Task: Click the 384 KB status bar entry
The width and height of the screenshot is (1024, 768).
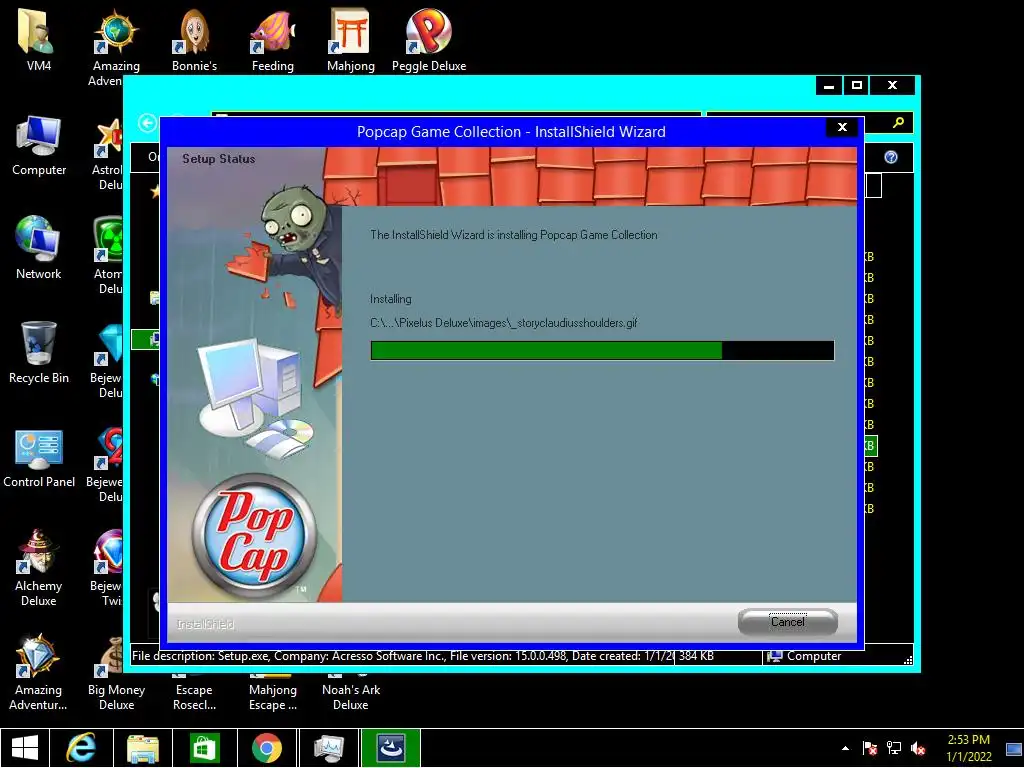Action: click(696, 656)
